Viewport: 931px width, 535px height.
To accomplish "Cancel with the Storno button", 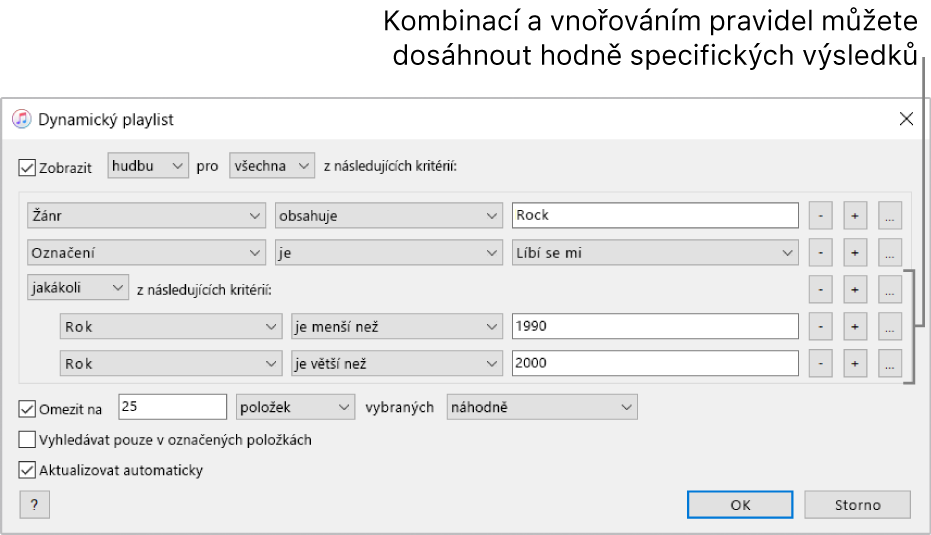I will coord(857,505).
